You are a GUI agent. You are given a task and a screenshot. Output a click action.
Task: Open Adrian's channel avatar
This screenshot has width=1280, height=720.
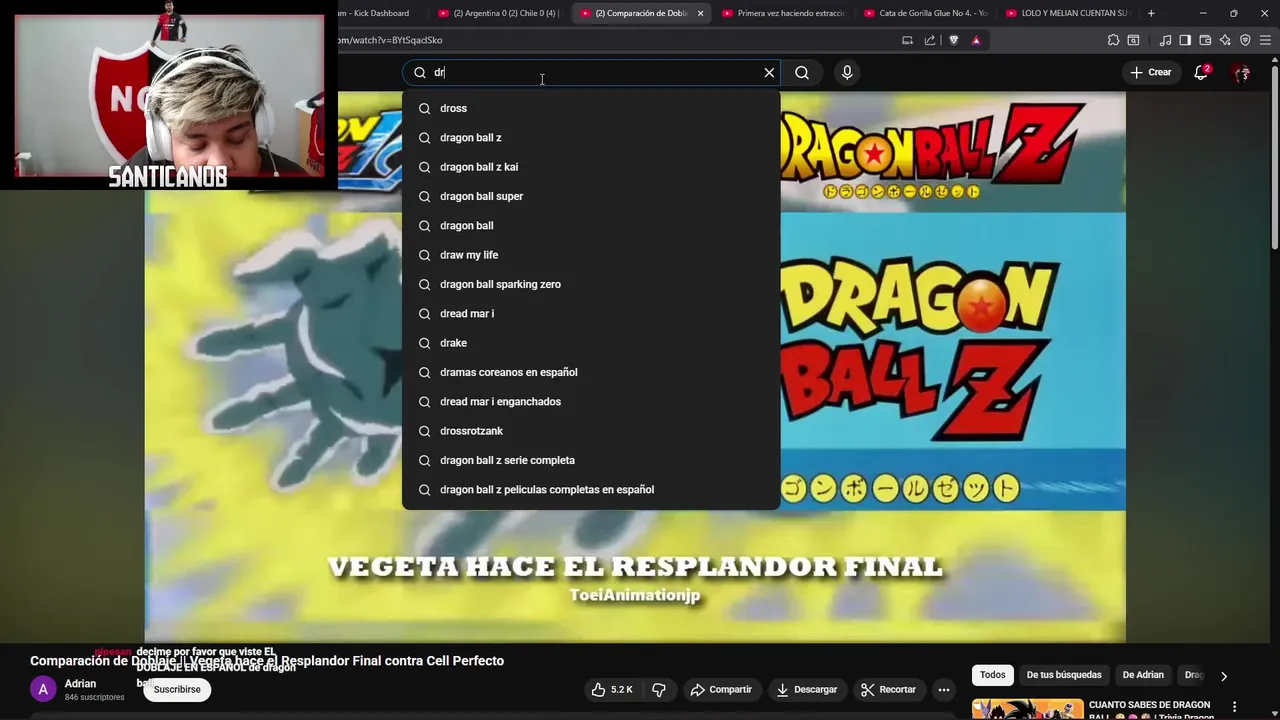(43, 689)
